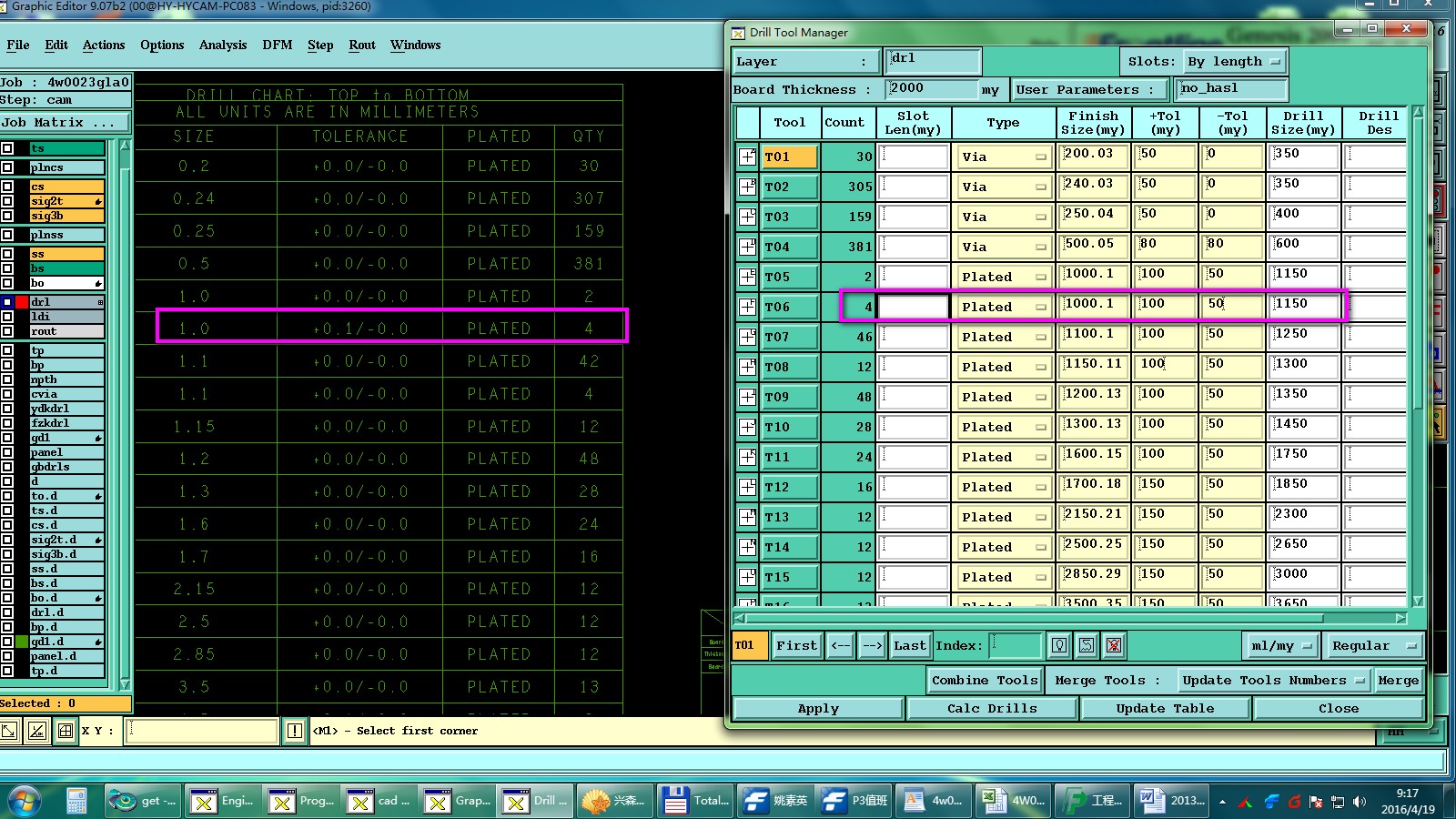The width and height of the screenshot is (1456, 819).
Task: Open the Rout menu
Action: click(362, 45)
